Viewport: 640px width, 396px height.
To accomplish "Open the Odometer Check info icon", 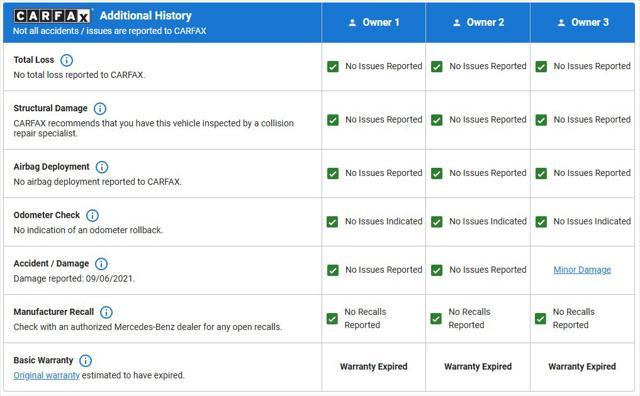I will [x=93, y=215].
